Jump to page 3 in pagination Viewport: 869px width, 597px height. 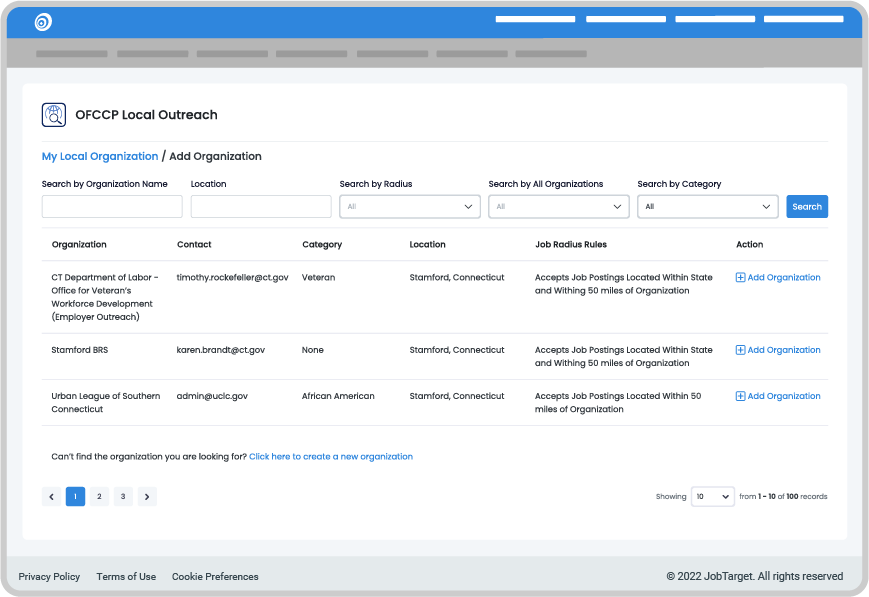123,496
